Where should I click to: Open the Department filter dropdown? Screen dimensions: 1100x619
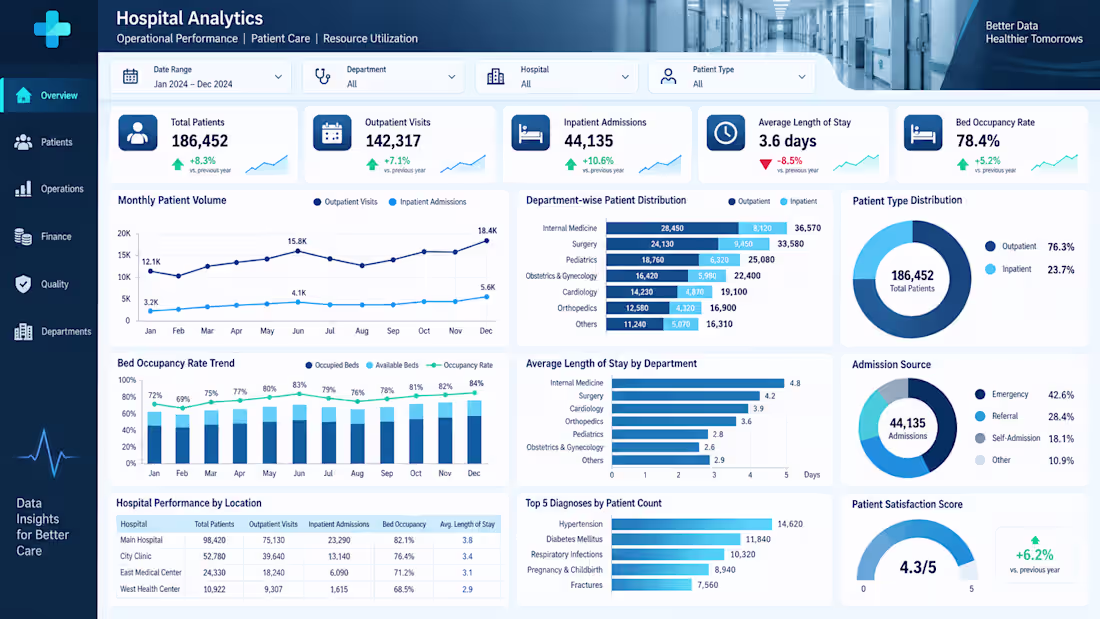pos(384,77)
